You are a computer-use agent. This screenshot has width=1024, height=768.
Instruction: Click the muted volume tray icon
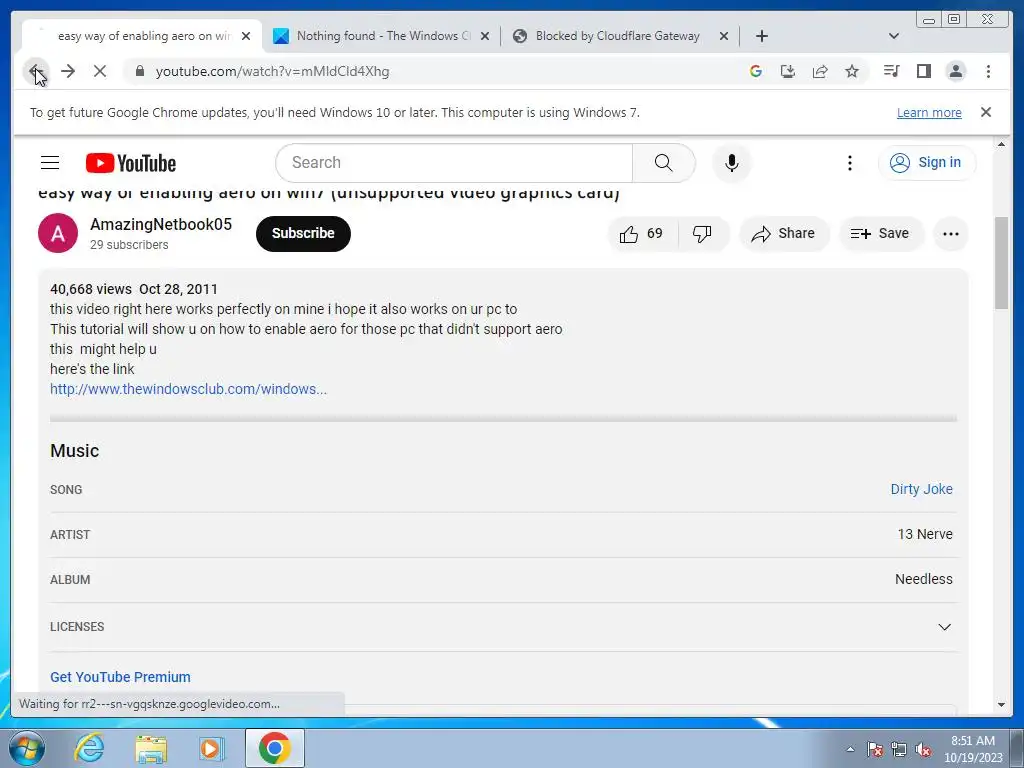point(923,749)
